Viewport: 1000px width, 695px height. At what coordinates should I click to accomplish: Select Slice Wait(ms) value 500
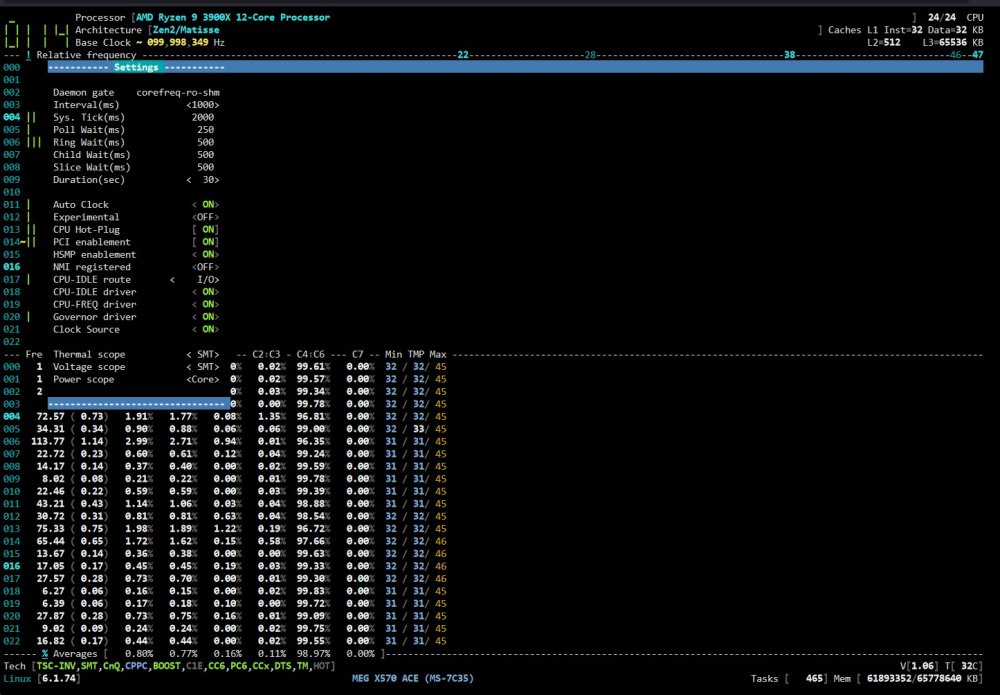pyautogui.click(x=205, y=167)
